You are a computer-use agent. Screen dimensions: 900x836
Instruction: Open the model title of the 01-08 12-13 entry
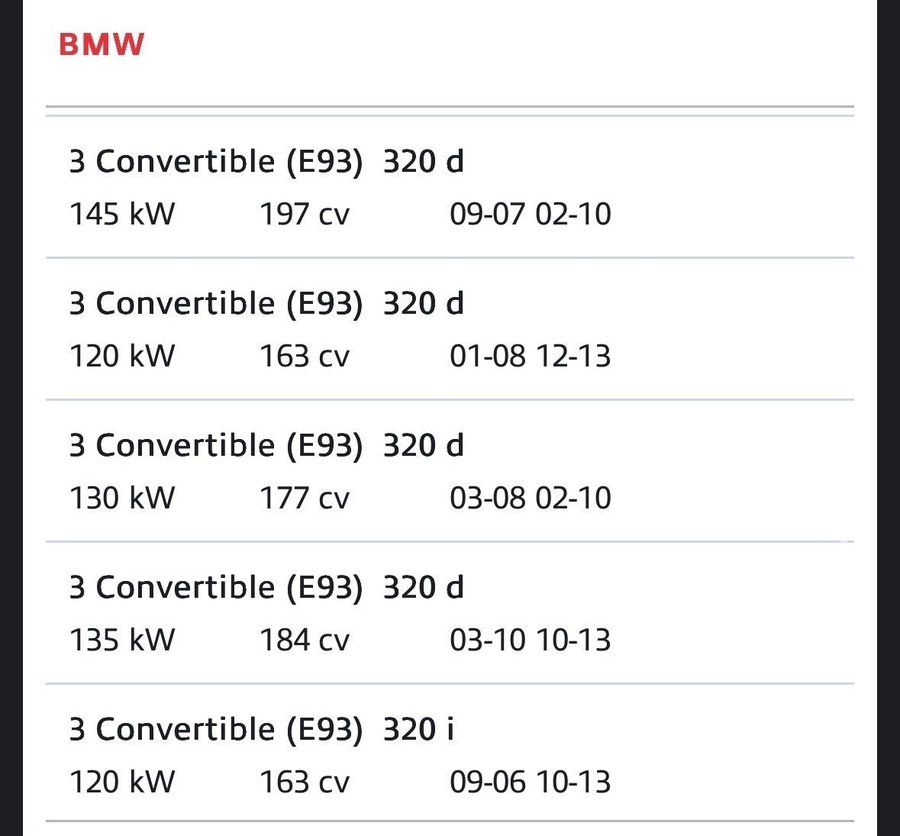(266, 303)
